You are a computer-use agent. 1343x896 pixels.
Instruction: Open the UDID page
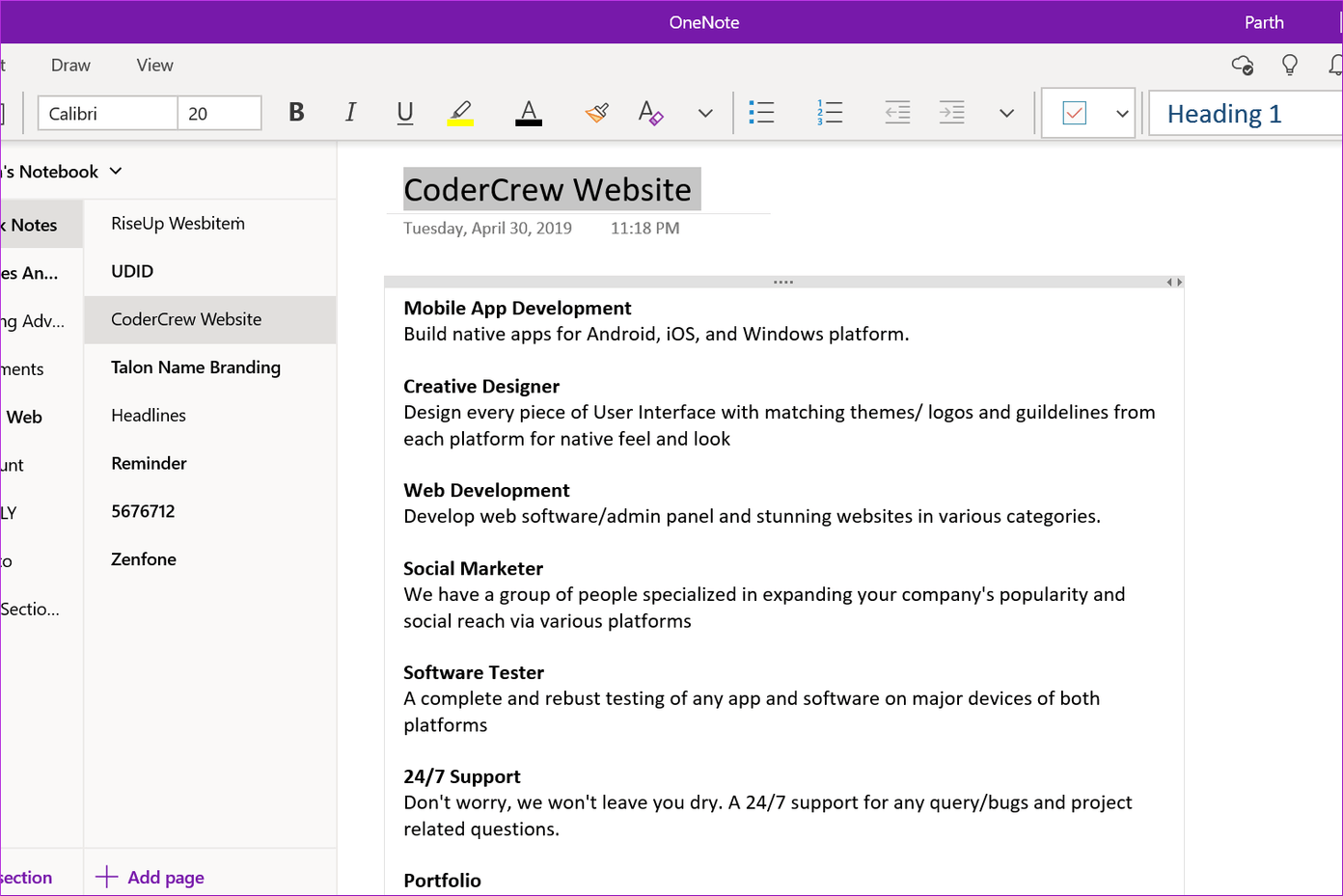pyautogui.click(x=210, y=272)
